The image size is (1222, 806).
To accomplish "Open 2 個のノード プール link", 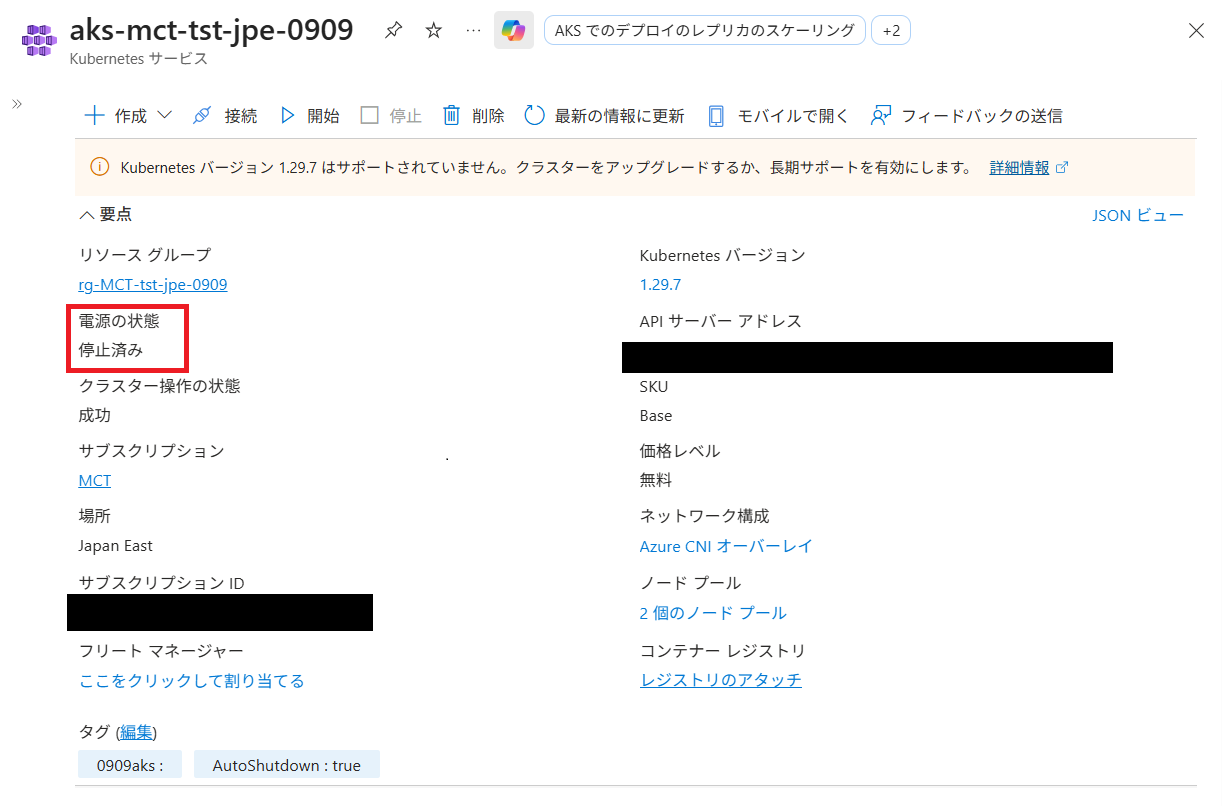I will click(x=713, y=613).
